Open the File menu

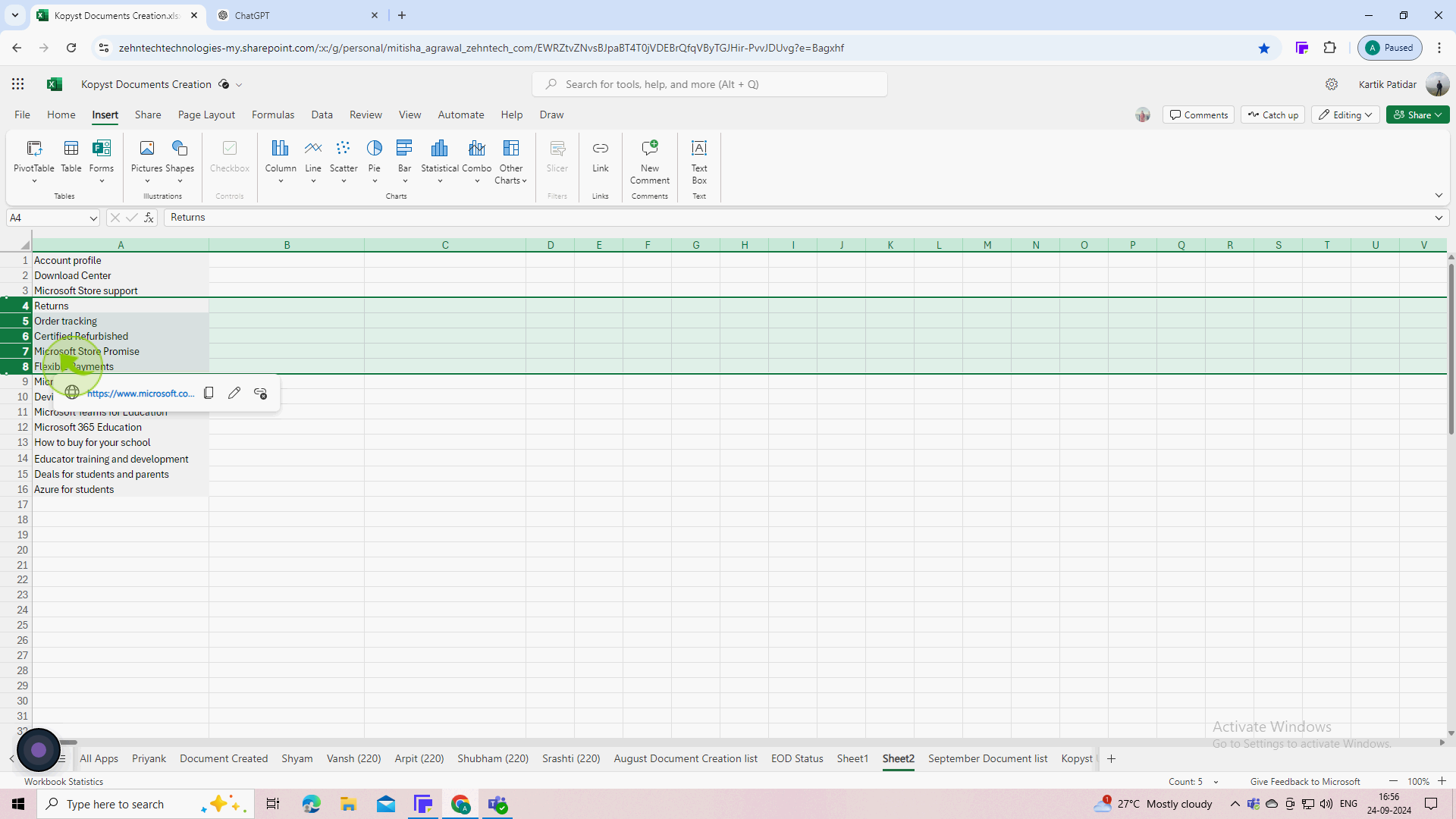click(x=22, y=115)
